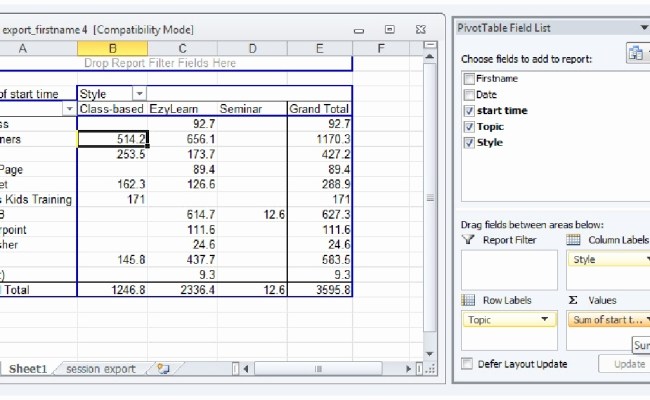Click the horizontal scrollbar right arrow

[x=408, y=368]
